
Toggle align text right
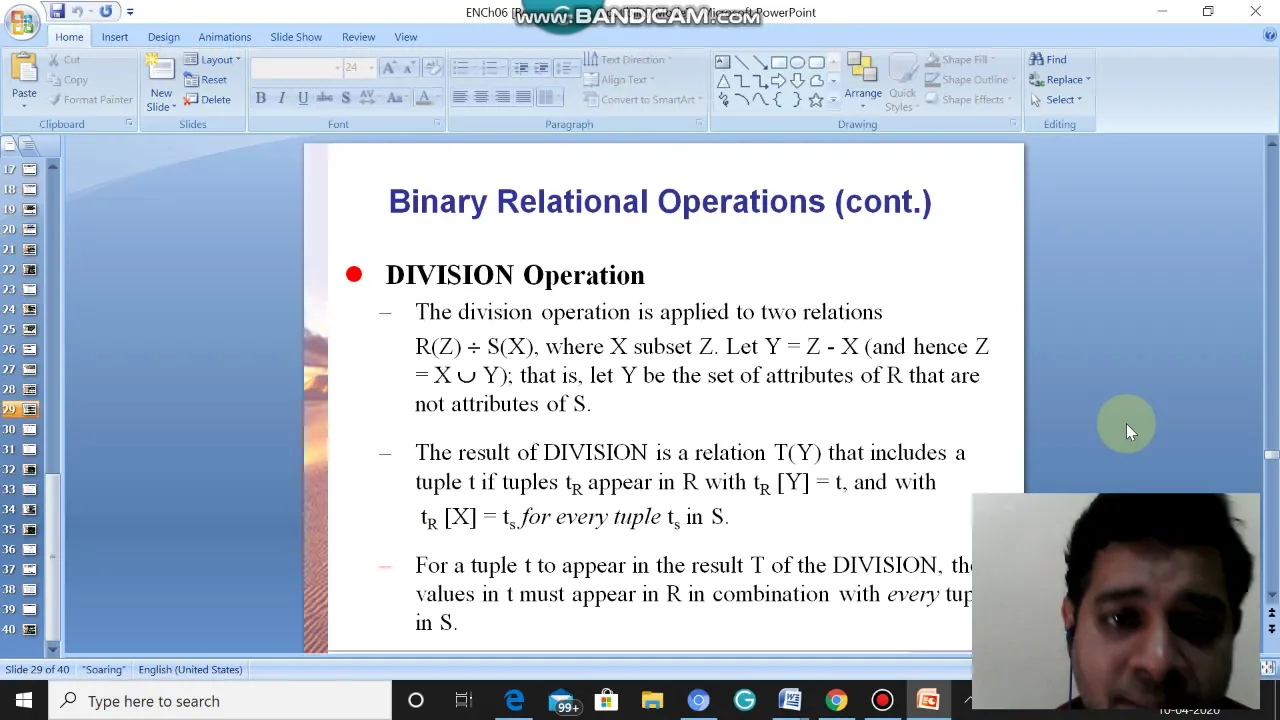point(502,97)
